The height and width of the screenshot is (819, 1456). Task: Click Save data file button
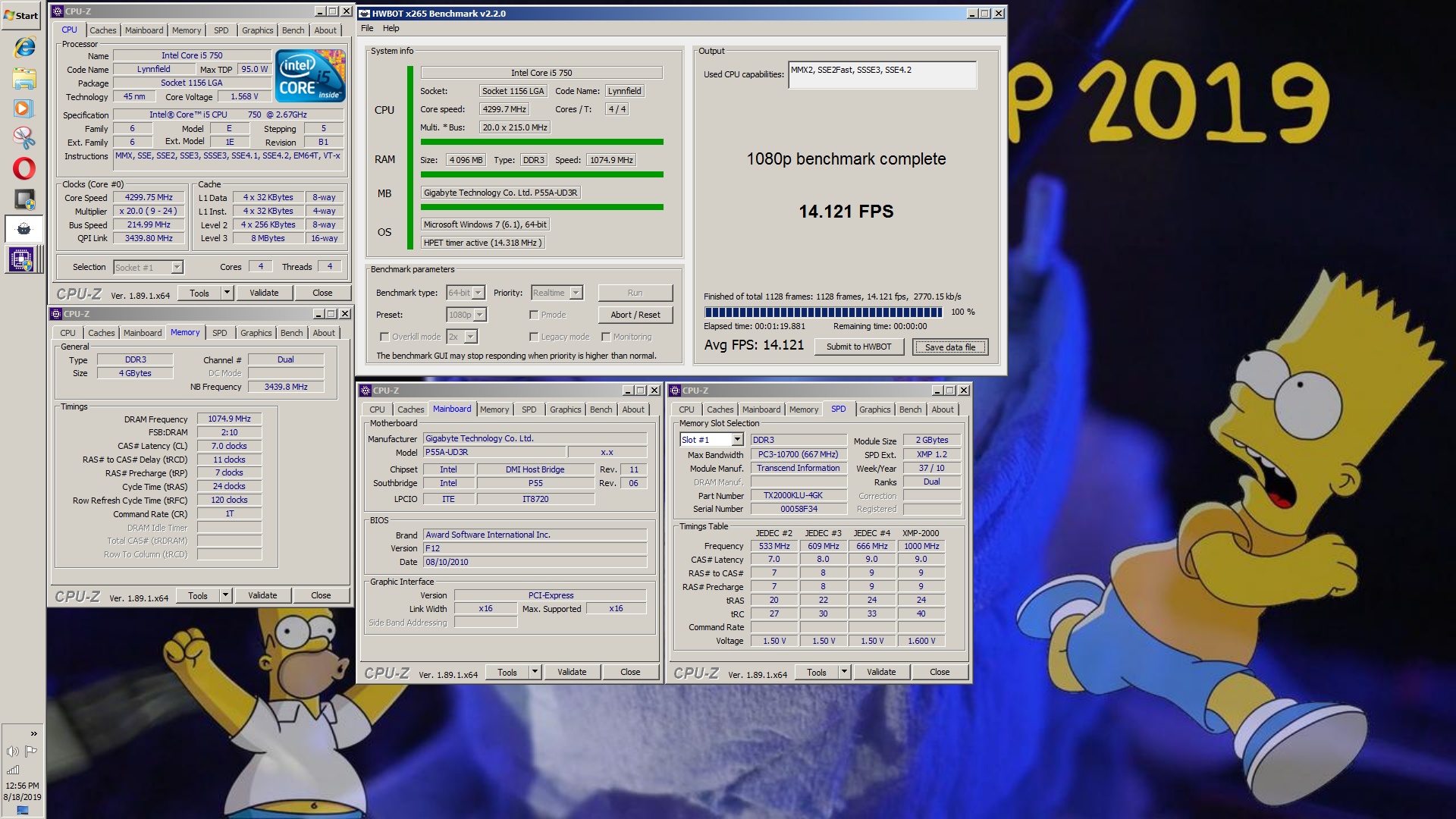[x=950, y=347]
